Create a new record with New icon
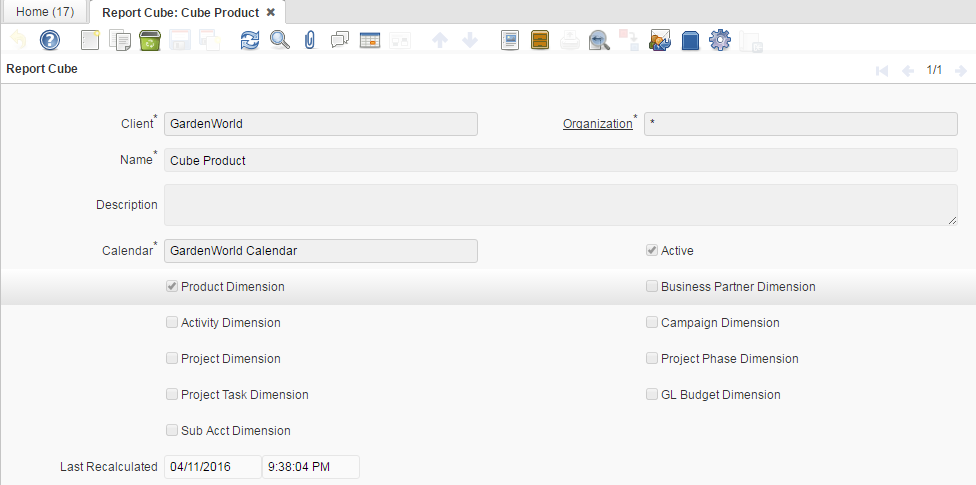 (91, 40)
